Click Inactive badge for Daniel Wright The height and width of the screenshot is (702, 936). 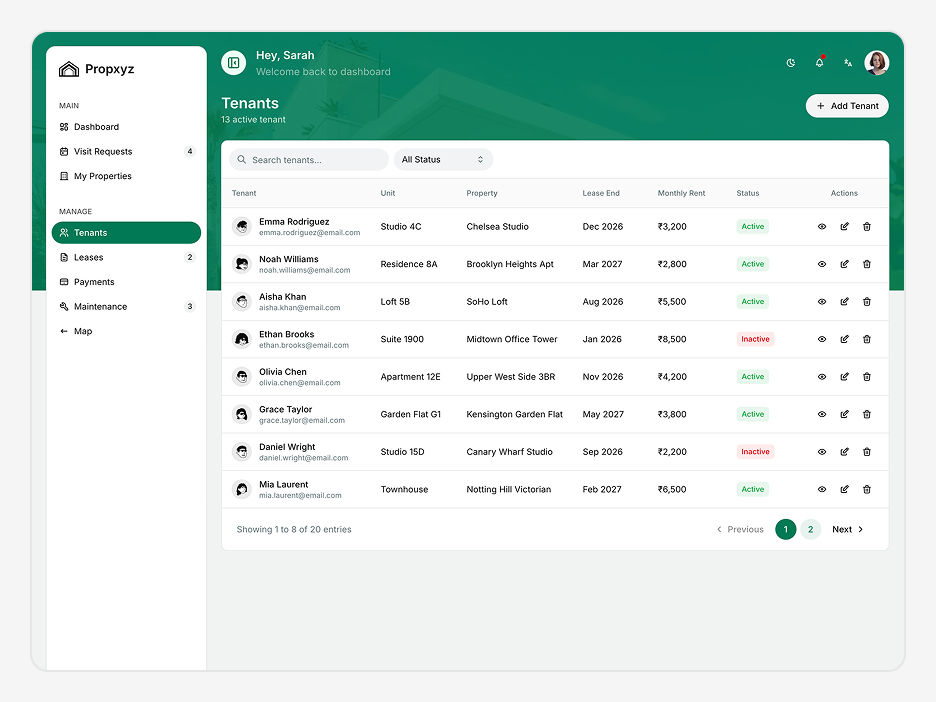(x=755, y=452)
